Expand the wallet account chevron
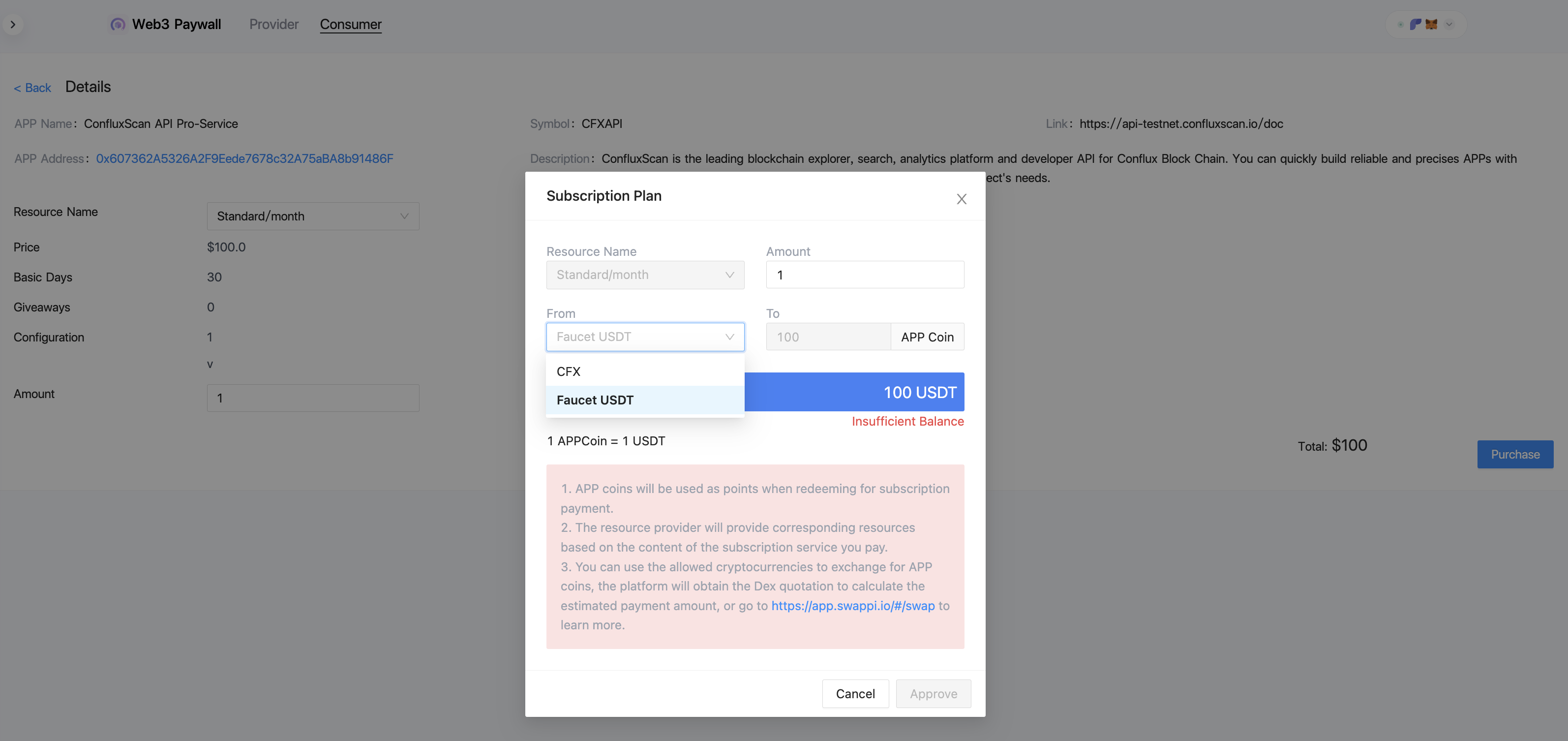 [1449, 24]
